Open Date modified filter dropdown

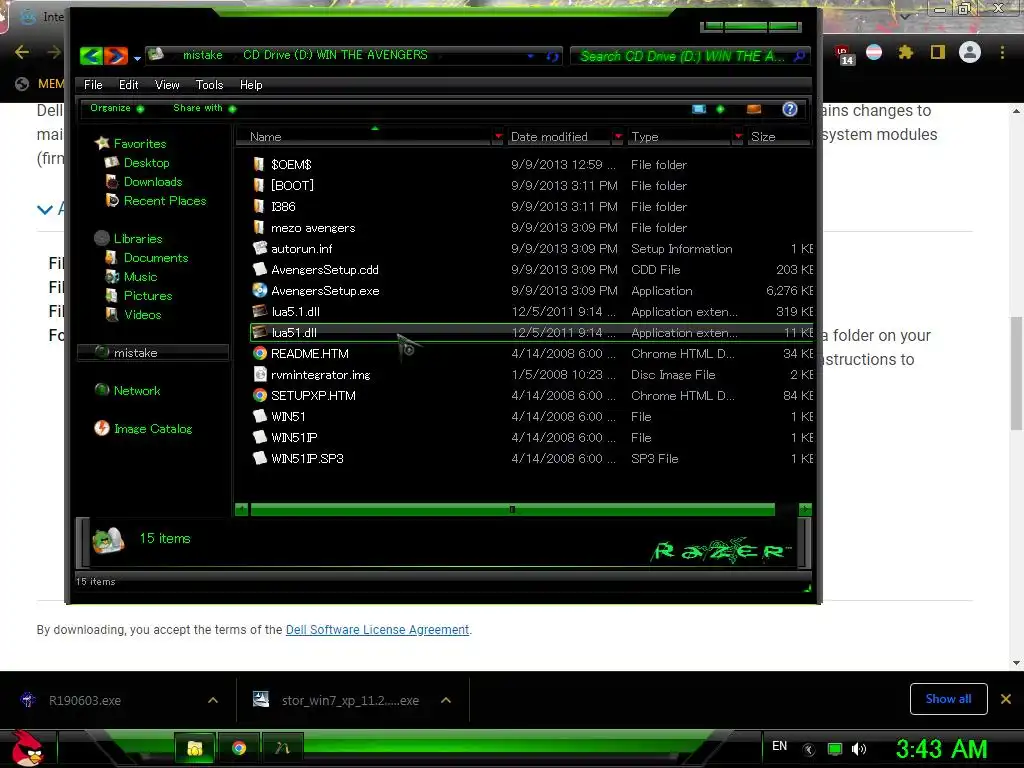point(618,136)
